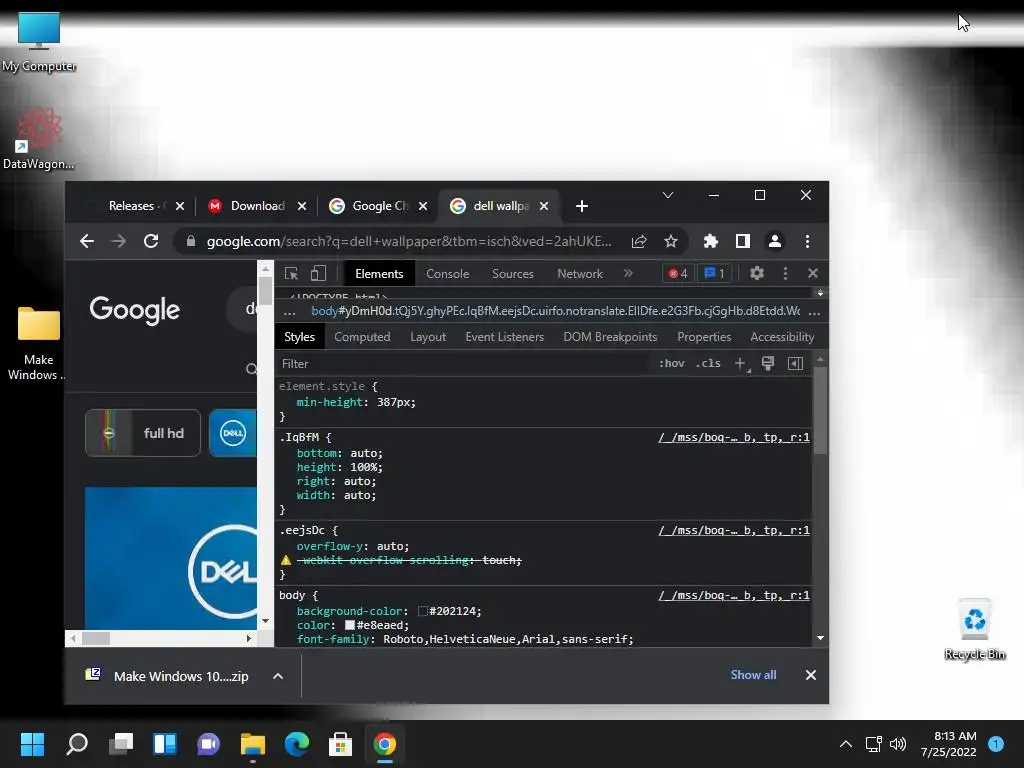The height and width of the screenshot is (768, 1024).
Task: Click the styles Filter input field
Action: point(464,364)
